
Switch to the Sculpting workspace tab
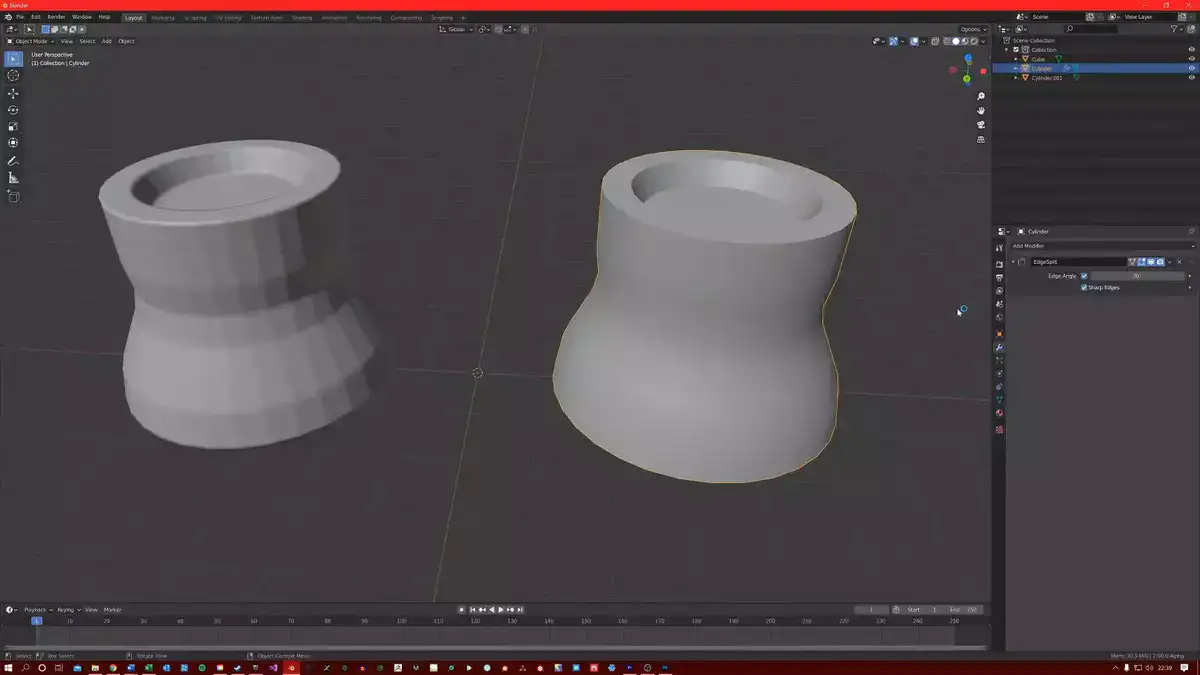pyautogui.click(x=194, y=18)
